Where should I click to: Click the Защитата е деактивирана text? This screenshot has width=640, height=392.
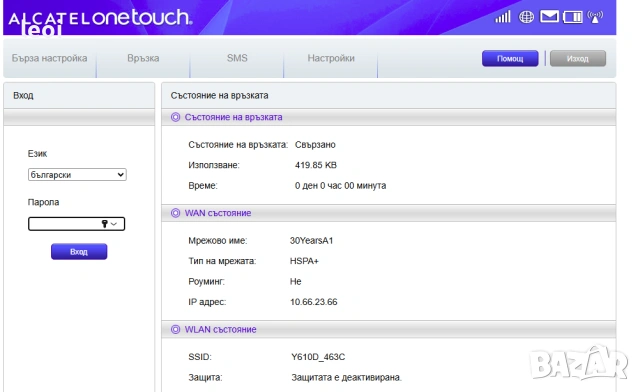point(347,377)
